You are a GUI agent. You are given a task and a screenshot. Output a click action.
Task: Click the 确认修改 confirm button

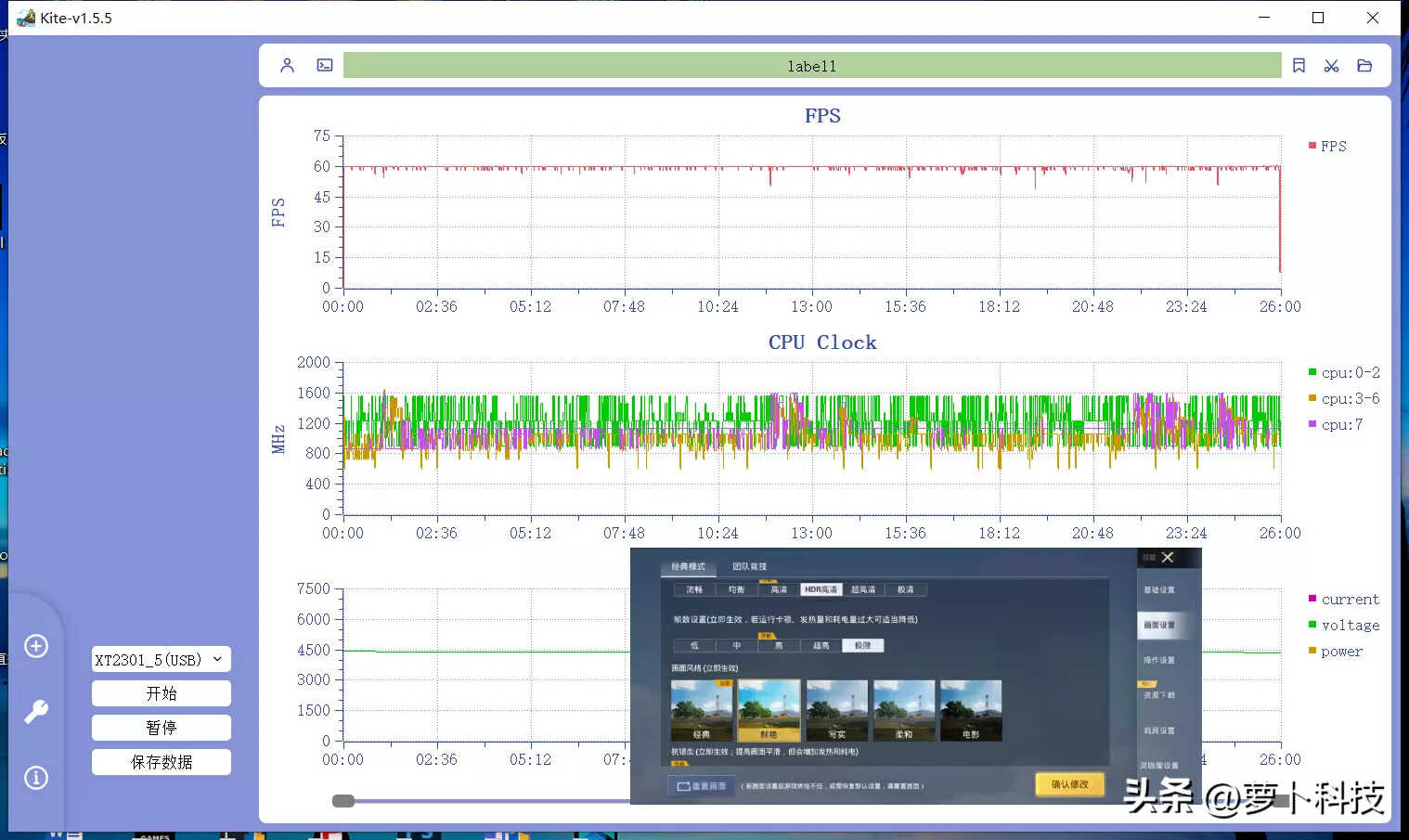1069,785
